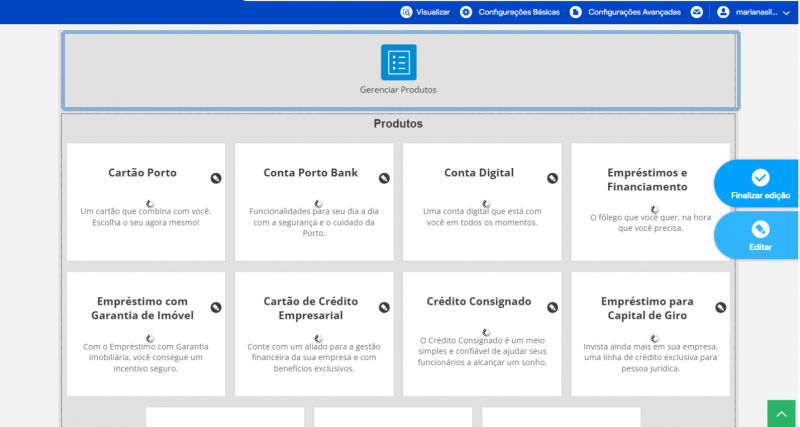Open the Visualizar menu item
The image size is (800, 427).
coord(433,12)
